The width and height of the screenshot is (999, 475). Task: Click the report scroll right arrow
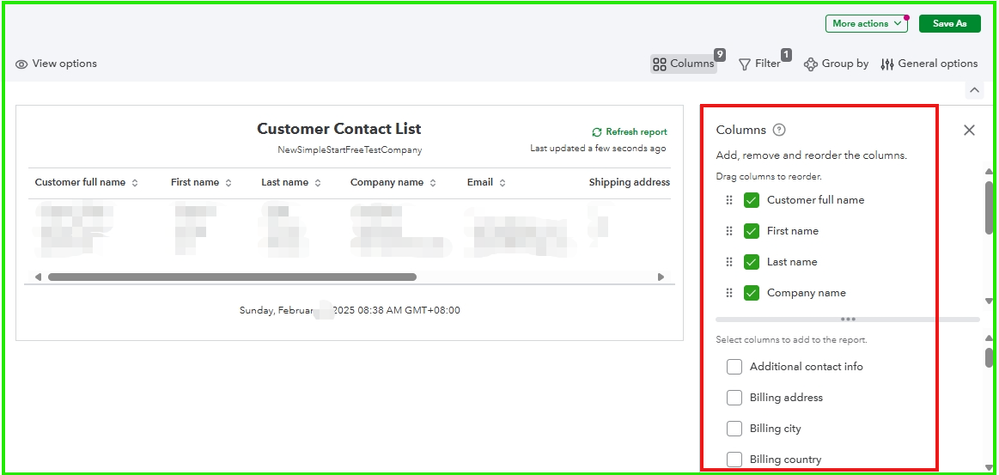tap(661, 277)
